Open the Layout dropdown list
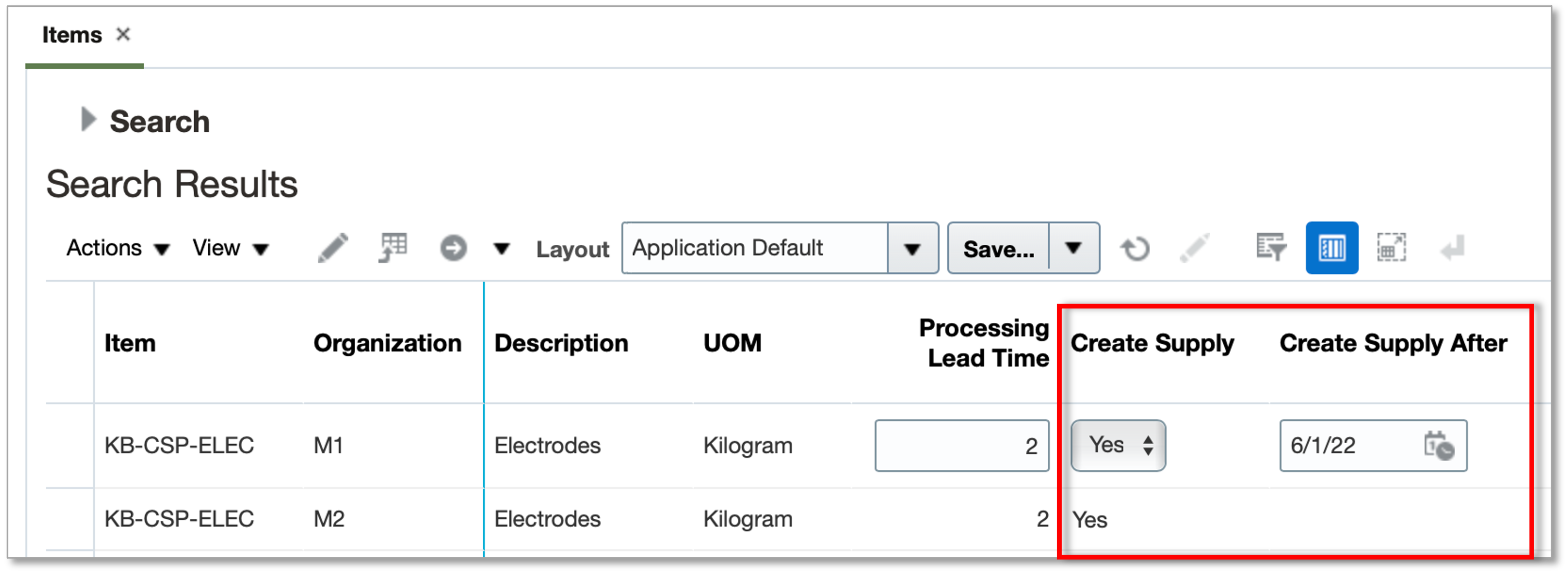 pyautogui.click(x=912, y=248)
